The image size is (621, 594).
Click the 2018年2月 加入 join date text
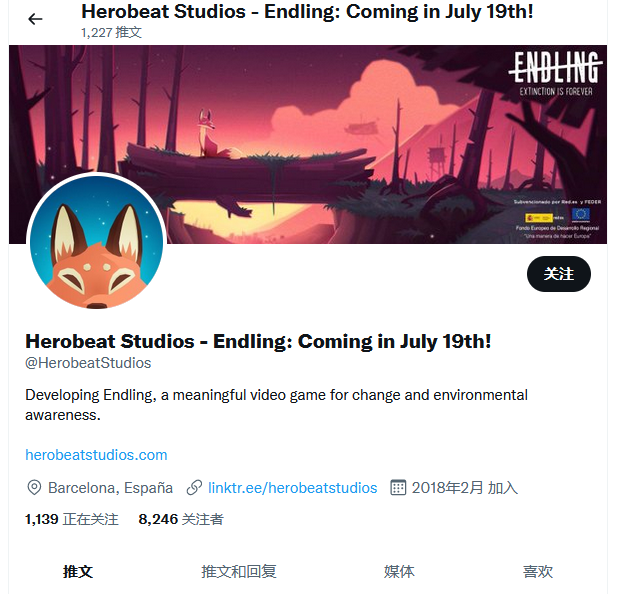tap(465, 488)
